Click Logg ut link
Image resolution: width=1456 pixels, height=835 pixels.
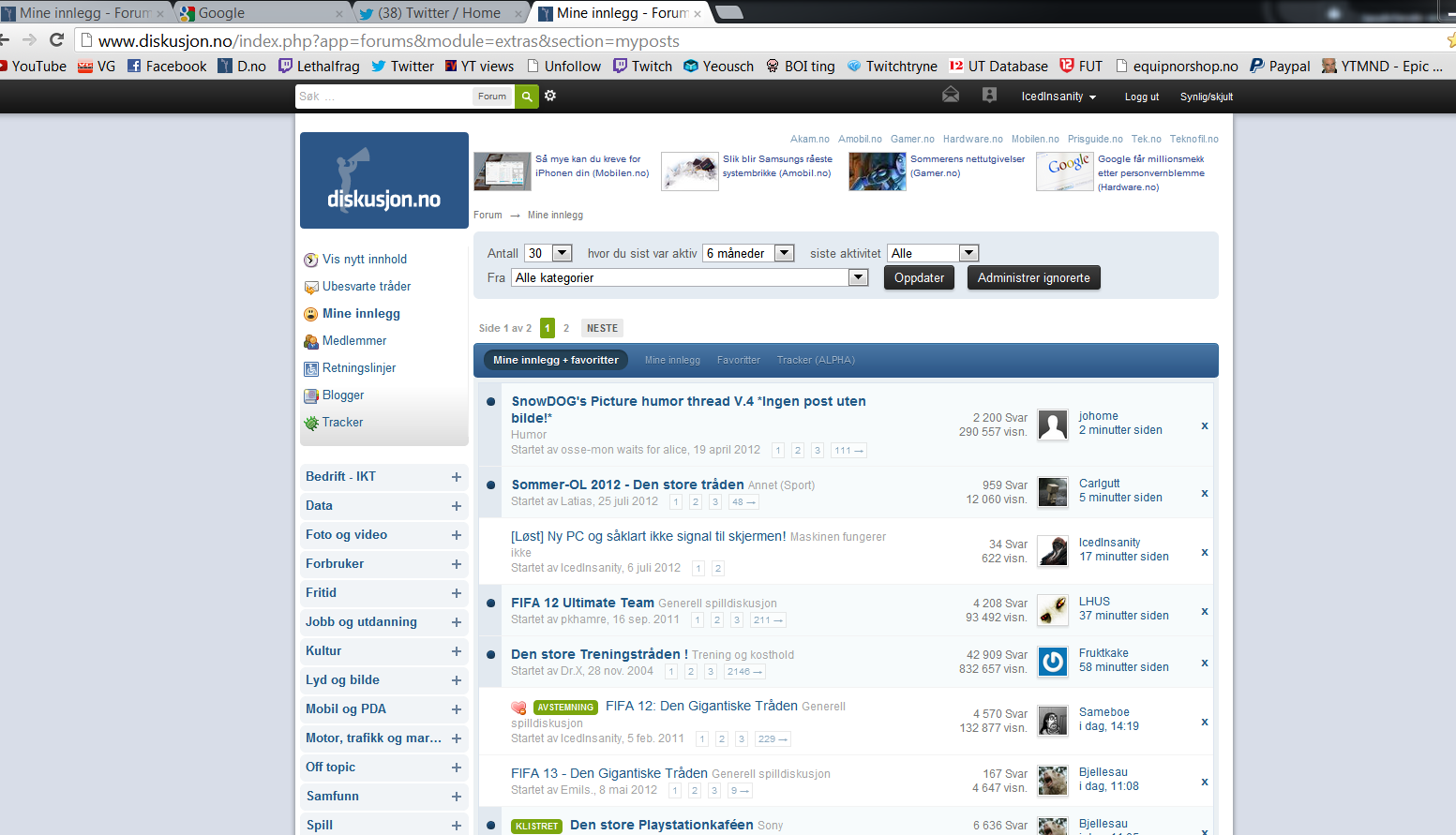pyautogui.click(x=1142, y=97)
